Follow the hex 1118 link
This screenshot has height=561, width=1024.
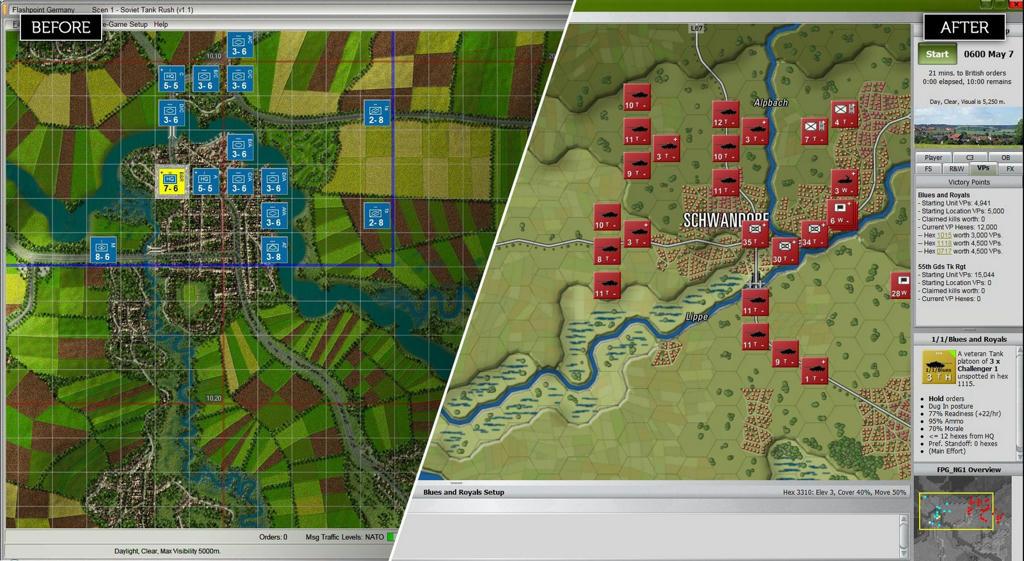click(x=944, y=243)
